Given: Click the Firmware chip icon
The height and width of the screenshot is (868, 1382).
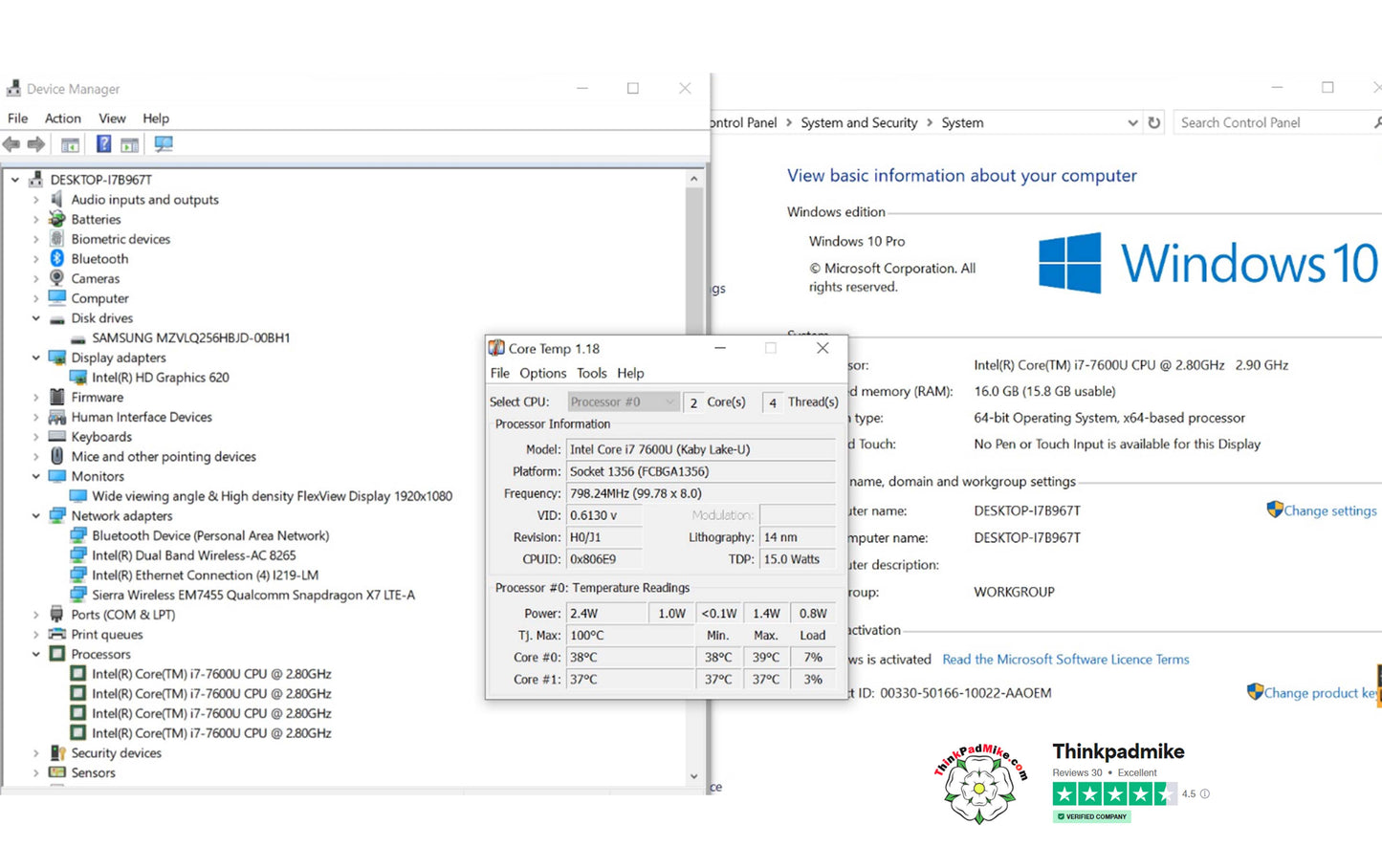Looking at the screenshot, I should click(x=56, y=397).
